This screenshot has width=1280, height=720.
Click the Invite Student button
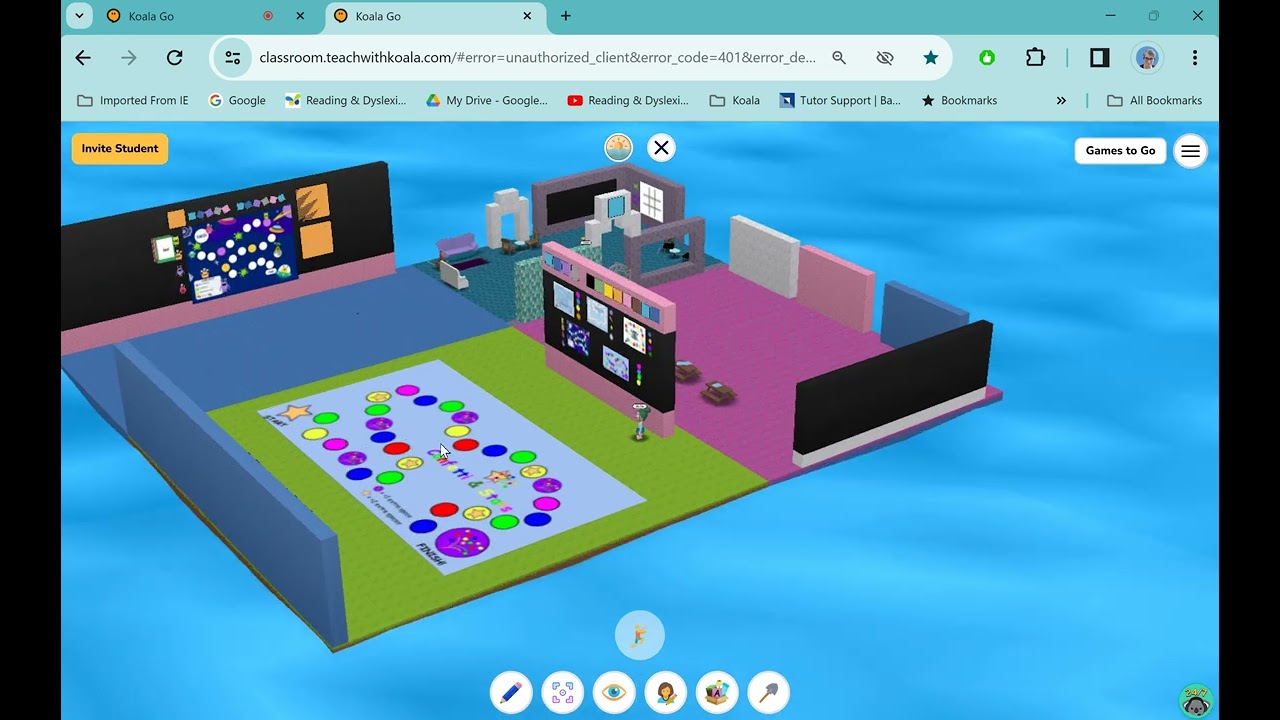pyautogui.click(x=120, y=149)
